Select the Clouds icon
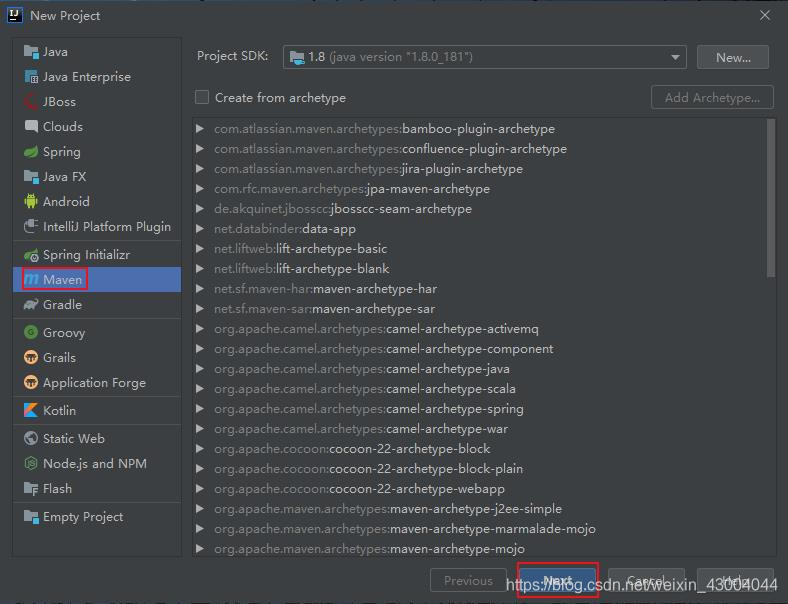This screenshot has height=604, width=788. point(31,127)
